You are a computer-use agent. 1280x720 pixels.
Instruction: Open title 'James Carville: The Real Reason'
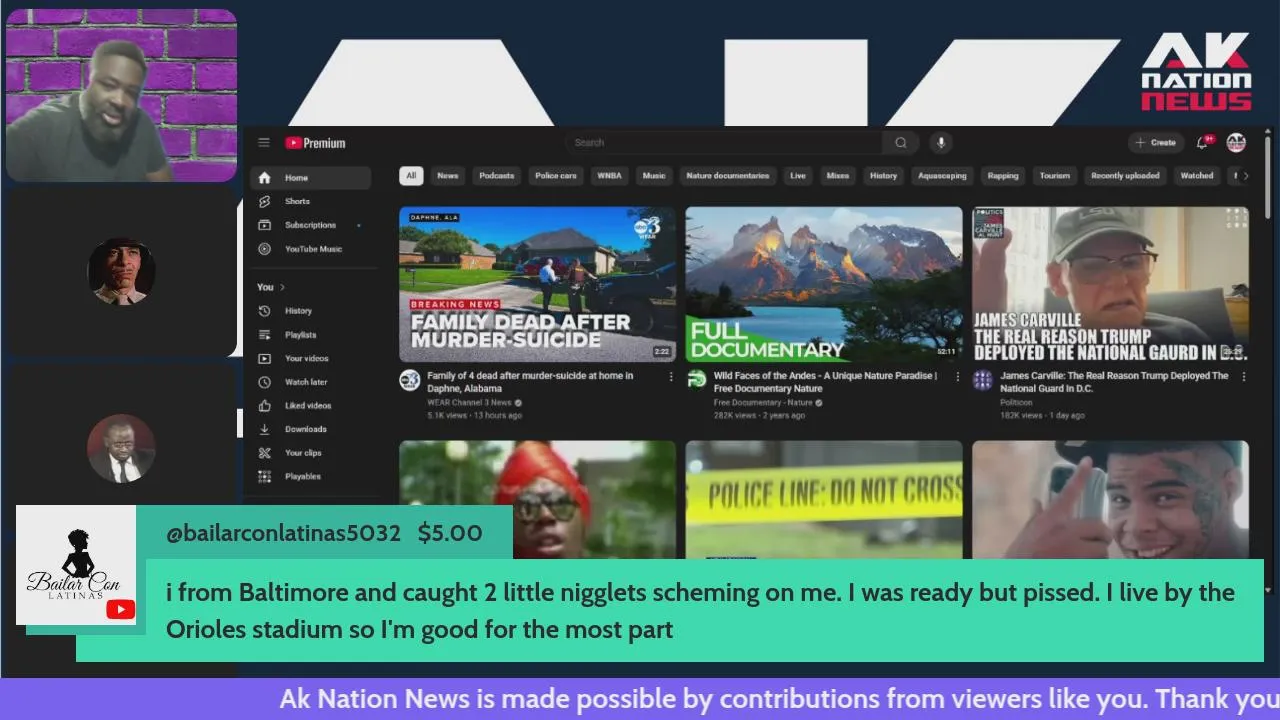1114,382
